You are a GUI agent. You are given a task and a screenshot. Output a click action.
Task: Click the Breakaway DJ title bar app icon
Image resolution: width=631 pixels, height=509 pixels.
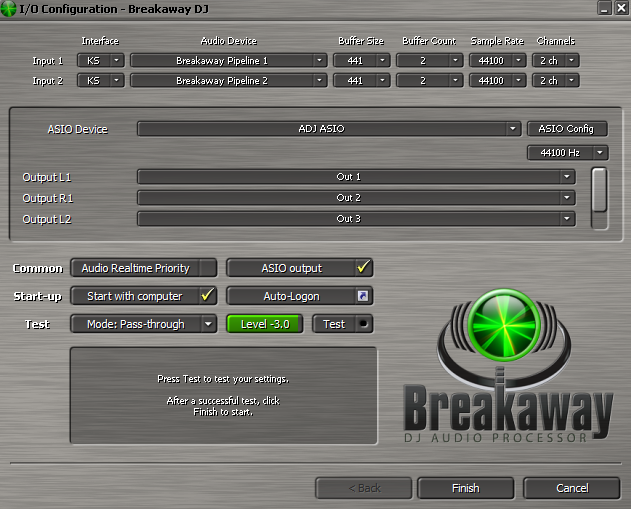(x=8, y=9)
